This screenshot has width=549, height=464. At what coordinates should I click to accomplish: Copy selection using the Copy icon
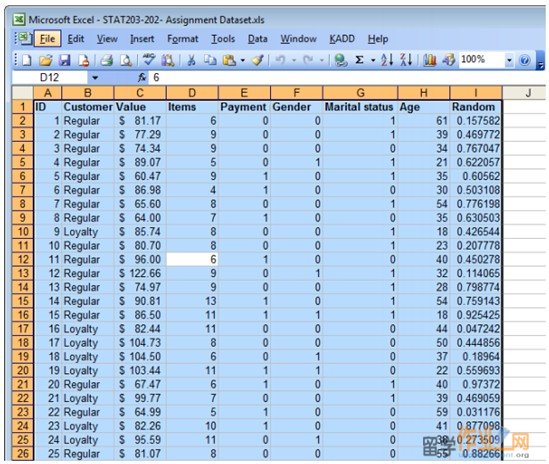click(210, 61)
